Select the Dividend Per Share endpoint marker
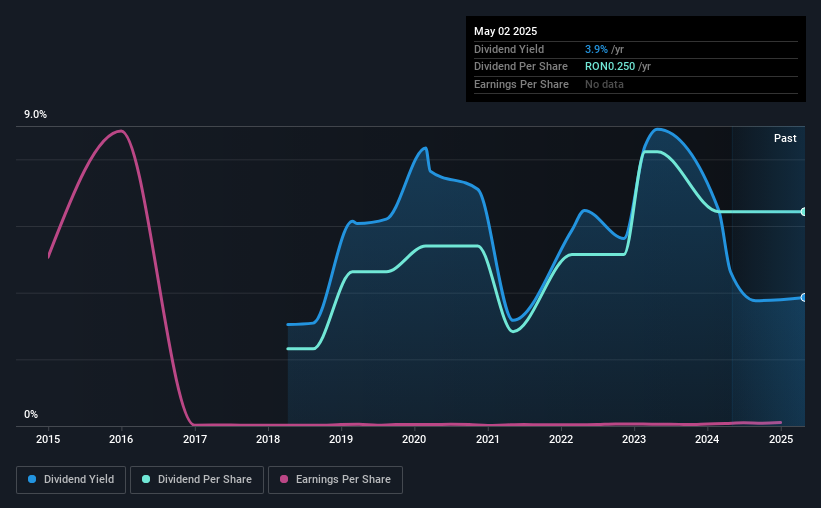 click(804, 212)
